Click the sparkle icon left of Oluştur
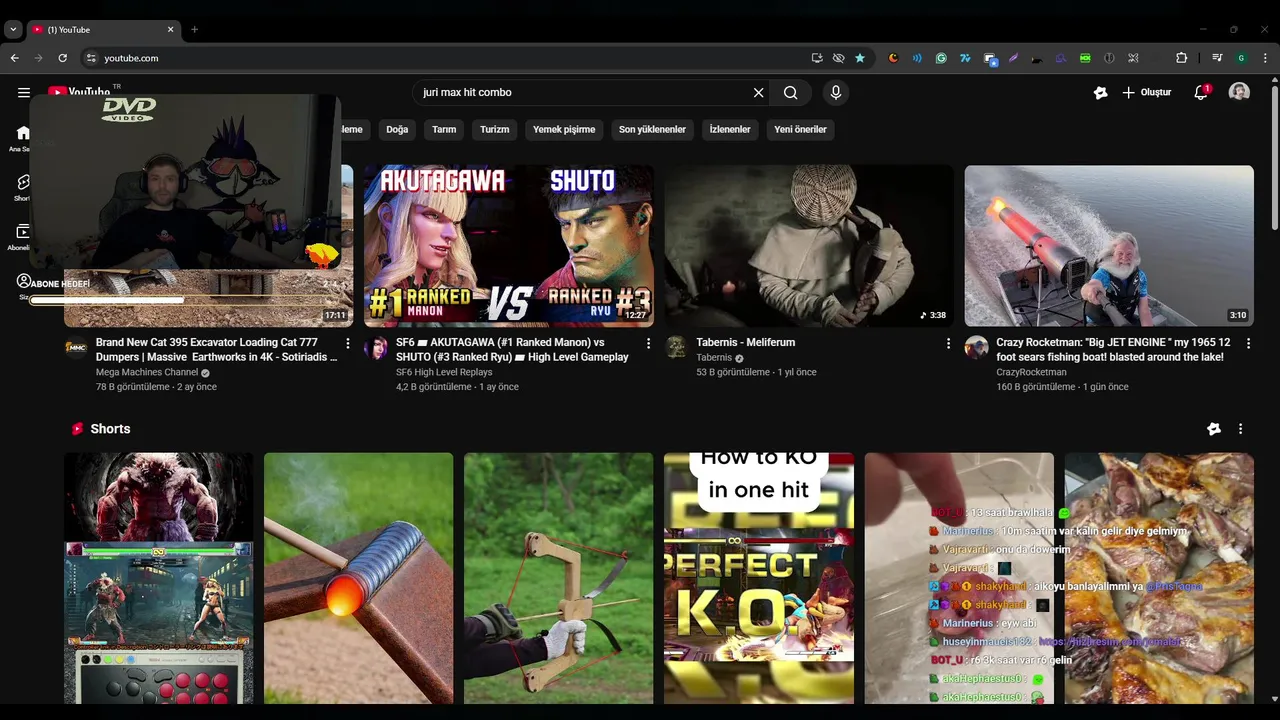Image resolution: width=1280 pixels, height=720 pixels. coord(1100,92)
